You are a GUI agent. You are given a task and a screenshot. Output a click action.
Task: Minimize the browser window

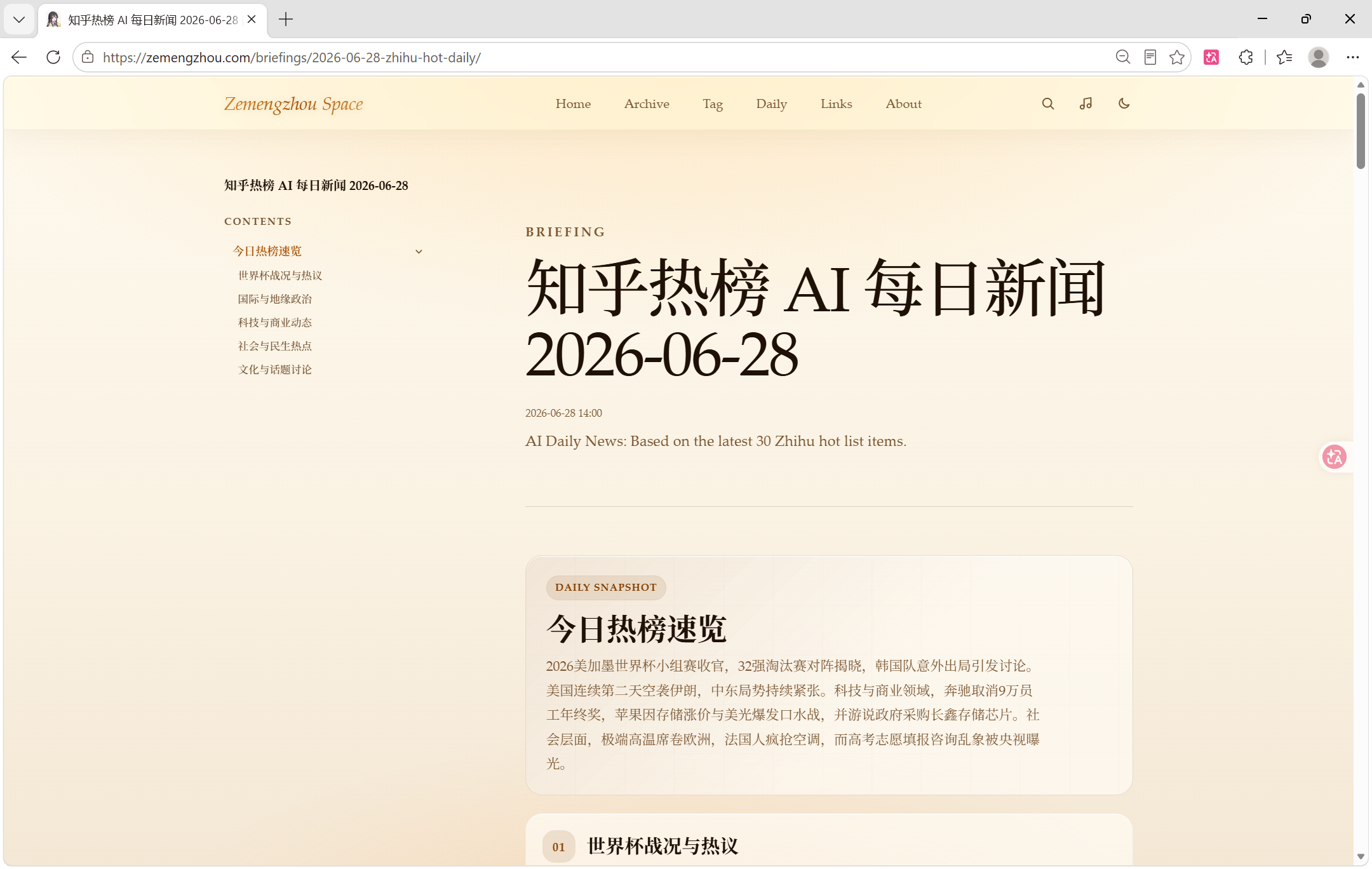tap(1263, 19)
